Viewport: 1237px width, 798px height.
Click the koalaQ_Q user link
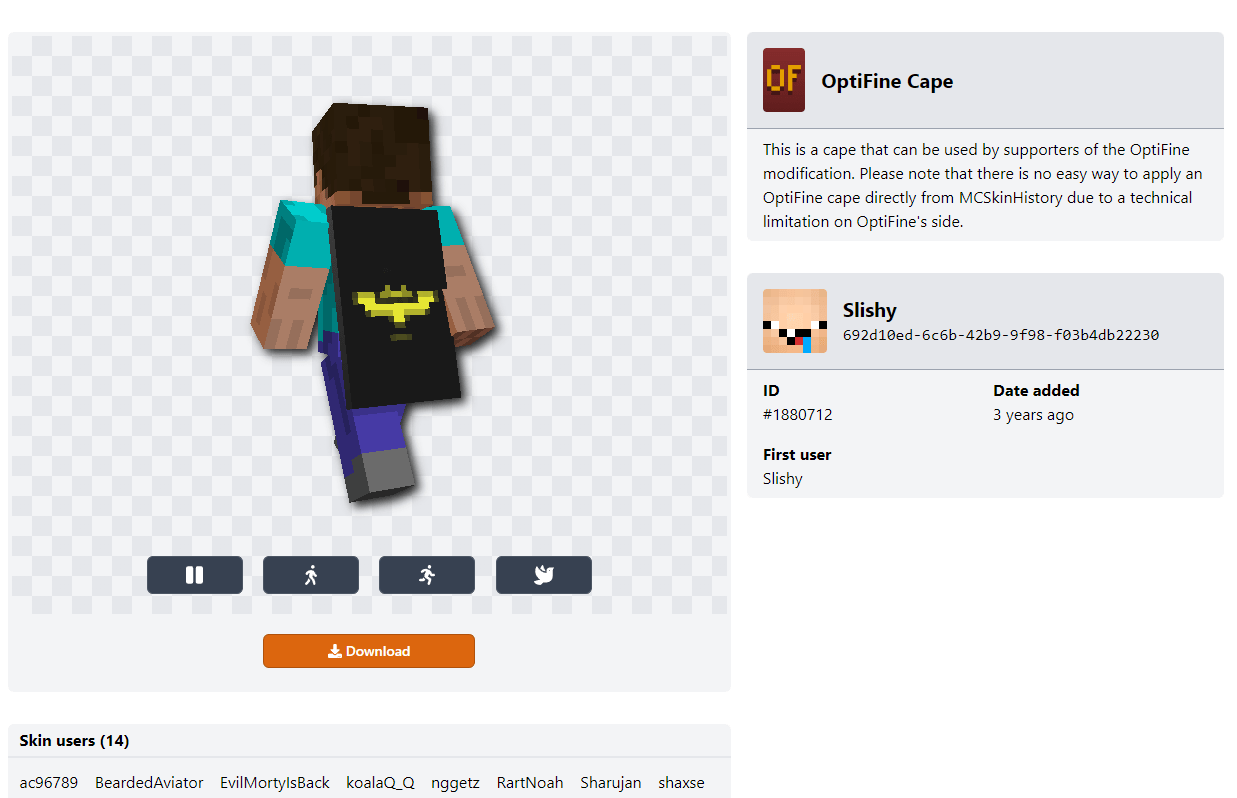[380, 782]
